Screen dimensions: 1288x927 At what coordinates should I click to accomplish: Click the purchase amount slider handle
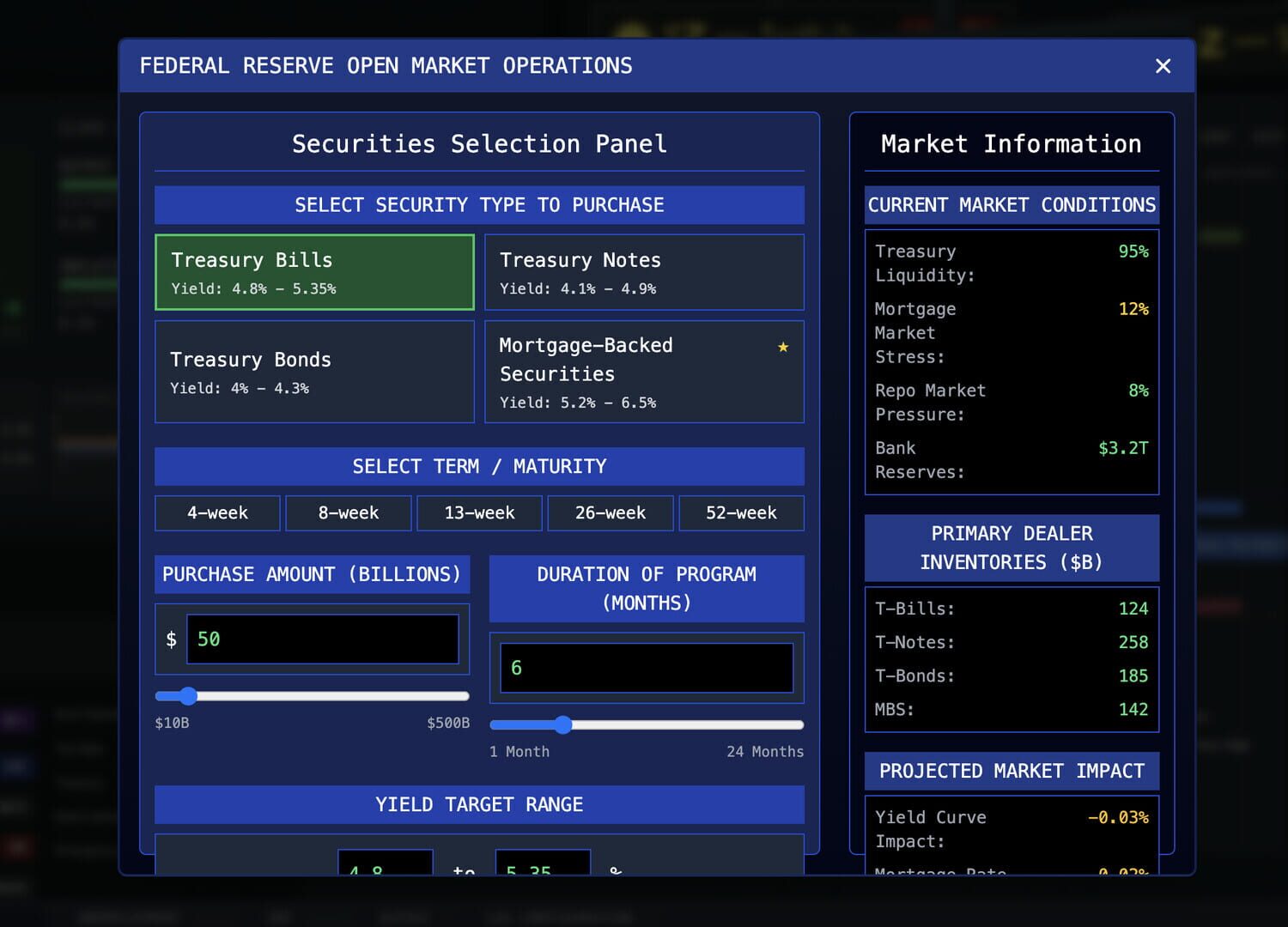188,696
